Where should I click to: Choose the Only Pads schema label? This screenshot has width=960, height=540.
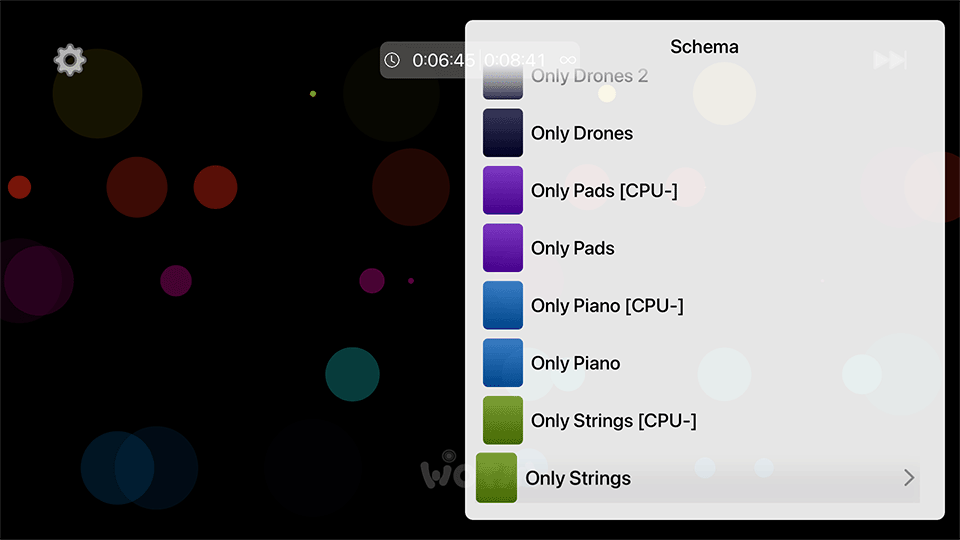pyautogui.click(x=573, y=248)
